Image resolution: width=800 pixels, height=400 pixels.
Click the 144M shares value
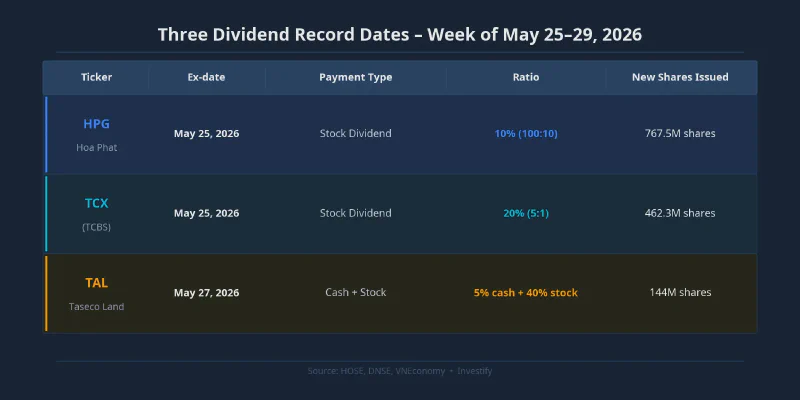[x=680, y=293]
